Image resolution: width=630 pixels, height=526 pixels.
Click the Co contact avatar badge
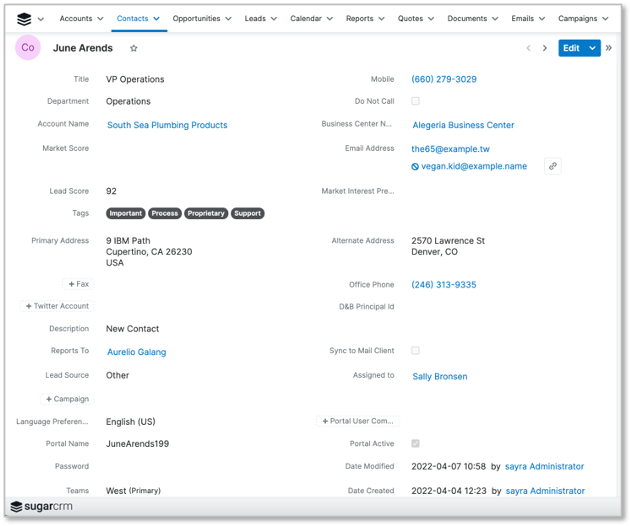[28, 48]
